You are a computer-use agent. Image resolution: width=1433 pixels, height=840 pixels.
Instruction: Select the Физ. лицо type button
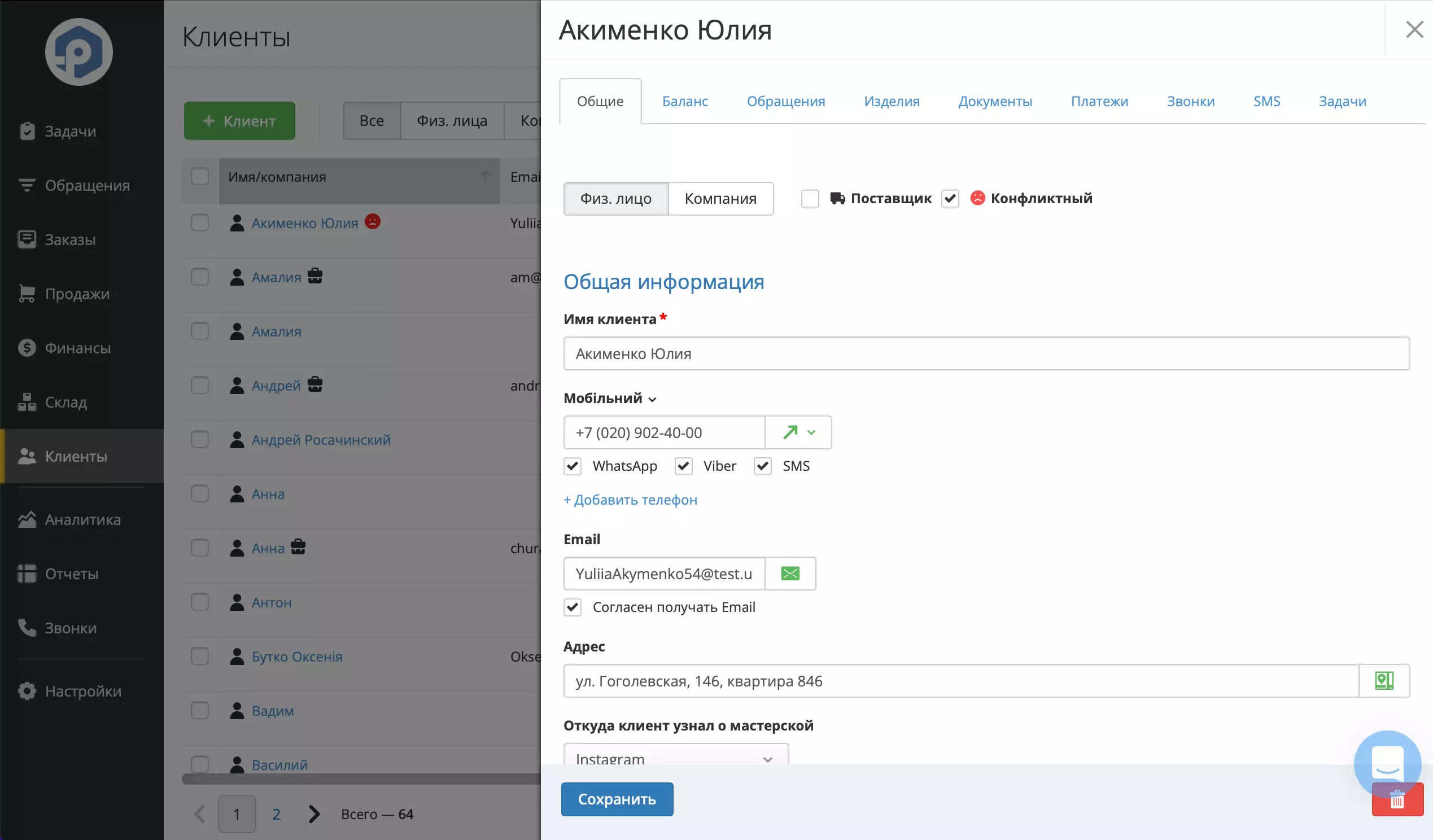(616, 199)
